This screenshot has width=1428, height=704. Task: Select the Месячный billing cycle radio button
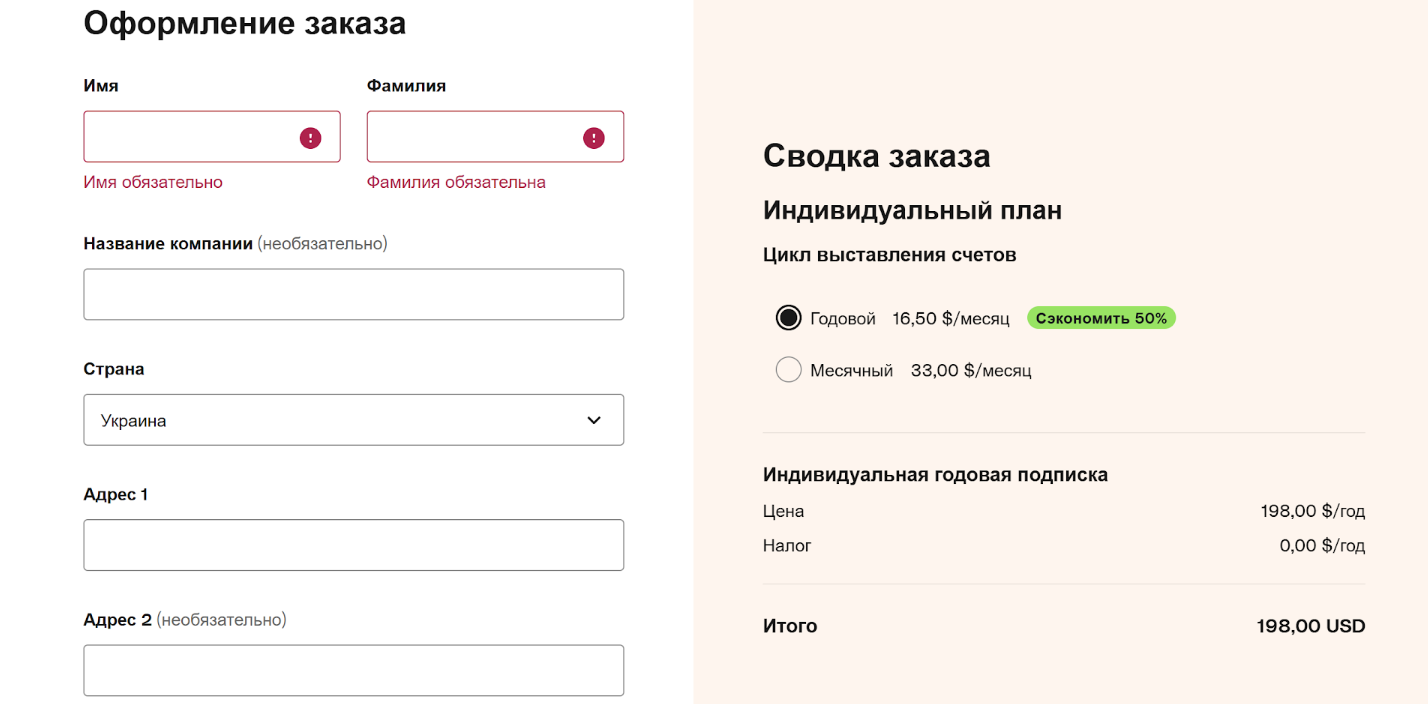(789, 370)
